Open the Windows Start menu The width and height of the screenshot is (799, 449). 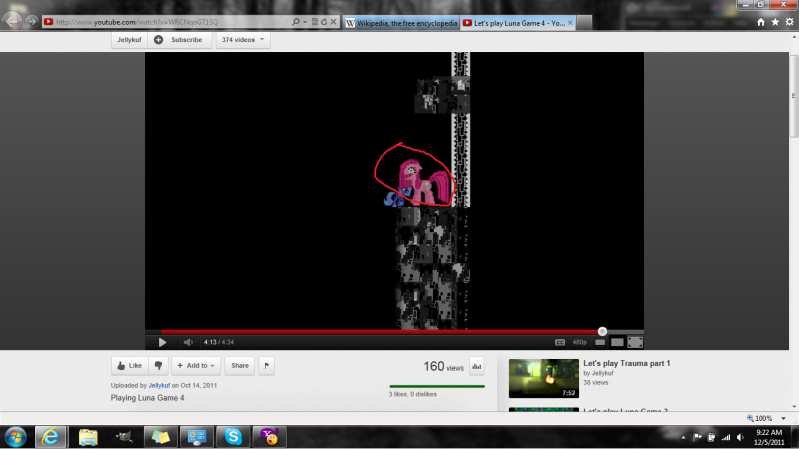coord(16,437)
